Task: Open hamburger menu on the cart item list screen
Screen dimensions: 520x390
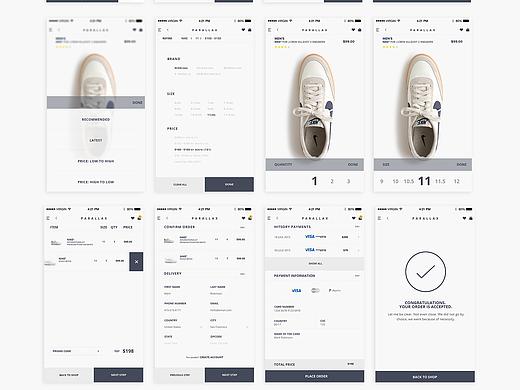Action: (48, 218)
